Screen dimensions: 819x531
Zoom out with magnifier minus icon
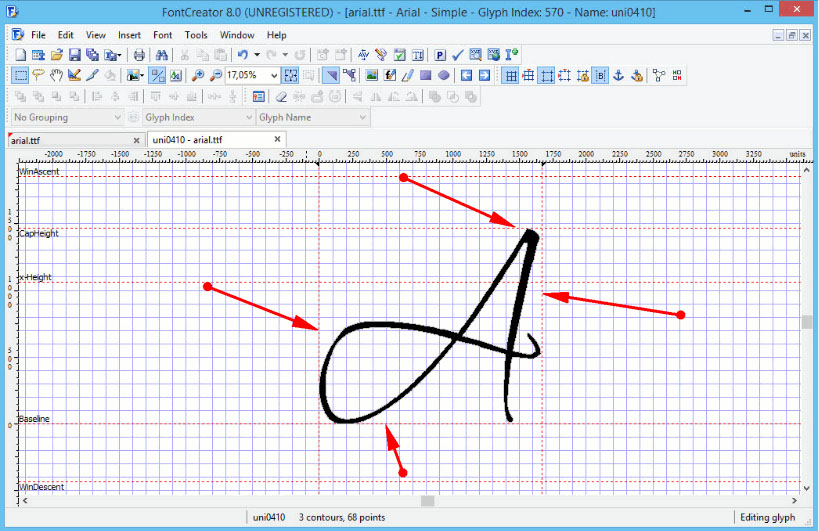[215, 76]
